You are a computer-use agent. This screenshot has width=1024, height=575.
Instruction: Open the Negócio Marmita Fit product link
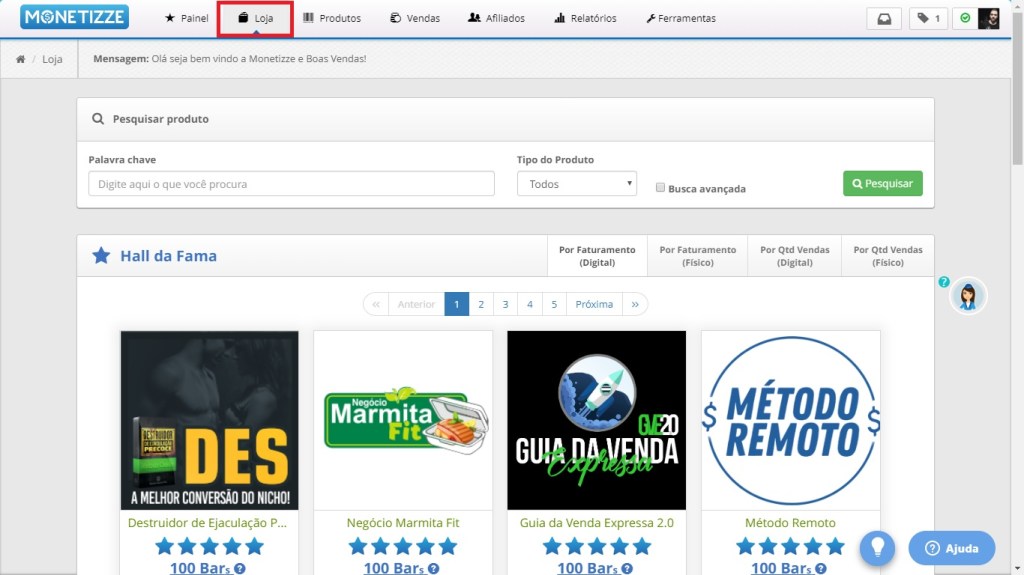point(403,523)
